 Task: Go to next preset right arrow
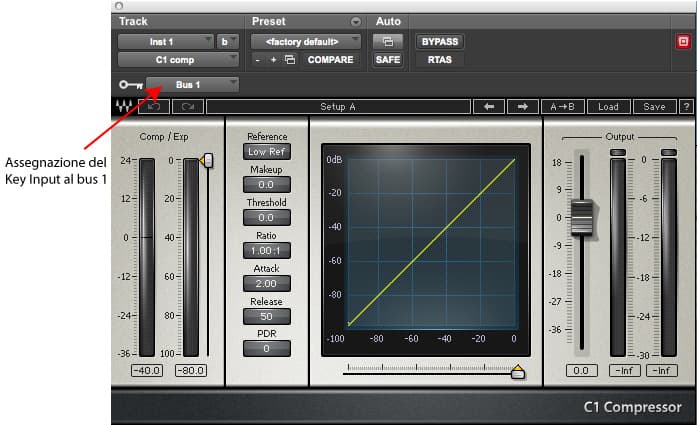[x=523, y=107]
